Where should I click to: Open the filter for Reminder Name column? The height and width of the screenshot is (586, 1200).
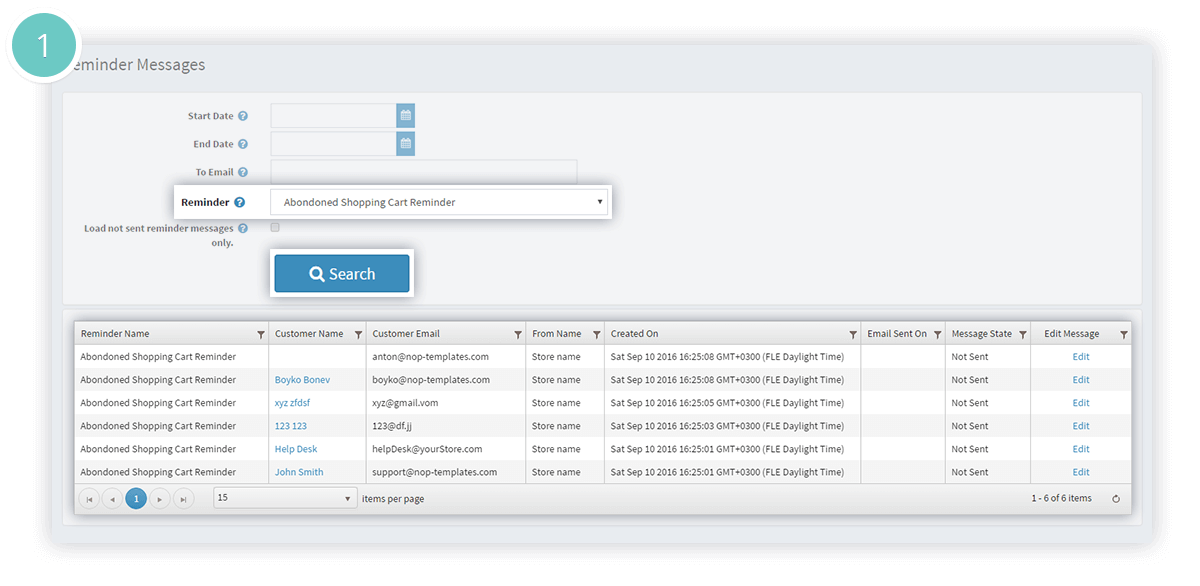261,334
